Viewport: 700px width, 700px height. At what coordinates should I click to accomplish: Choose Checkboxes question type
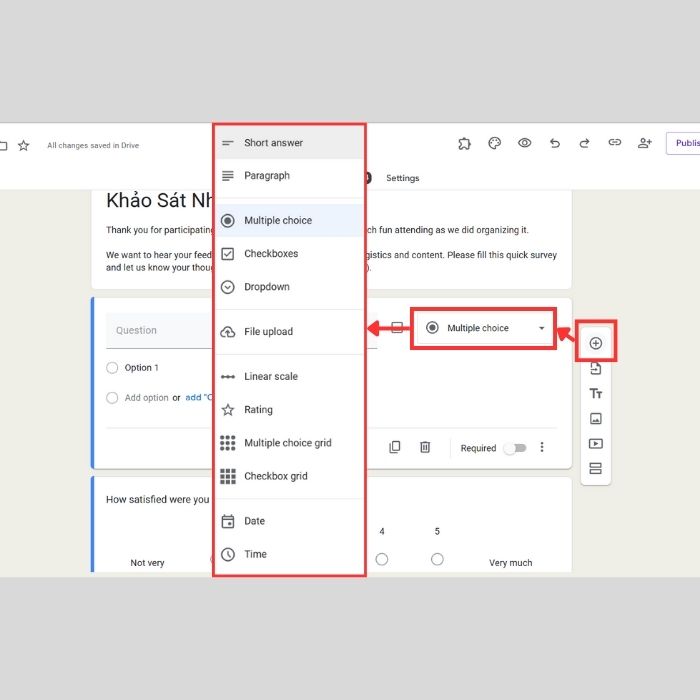(289, 254)
